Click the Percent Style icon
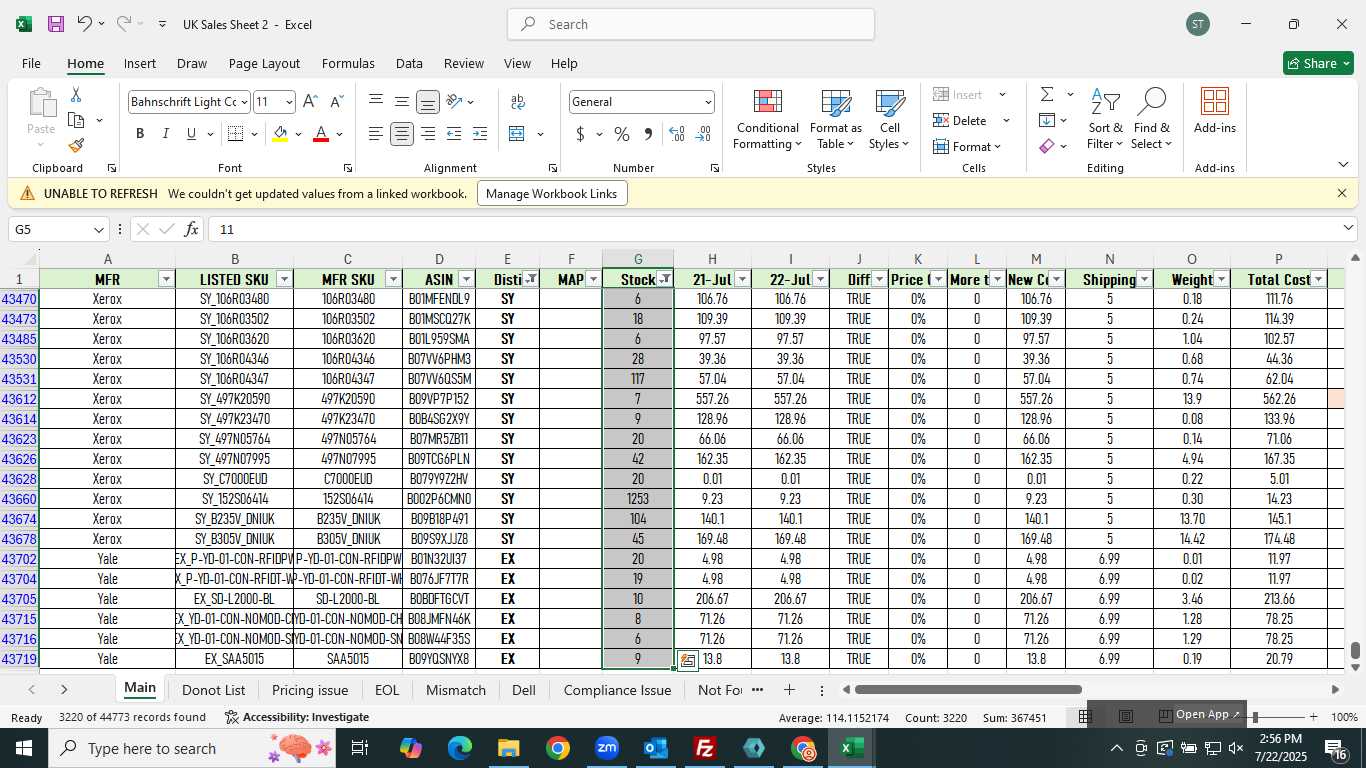Viewport: 1366px width, 768px height. click(x=622, y=134)
